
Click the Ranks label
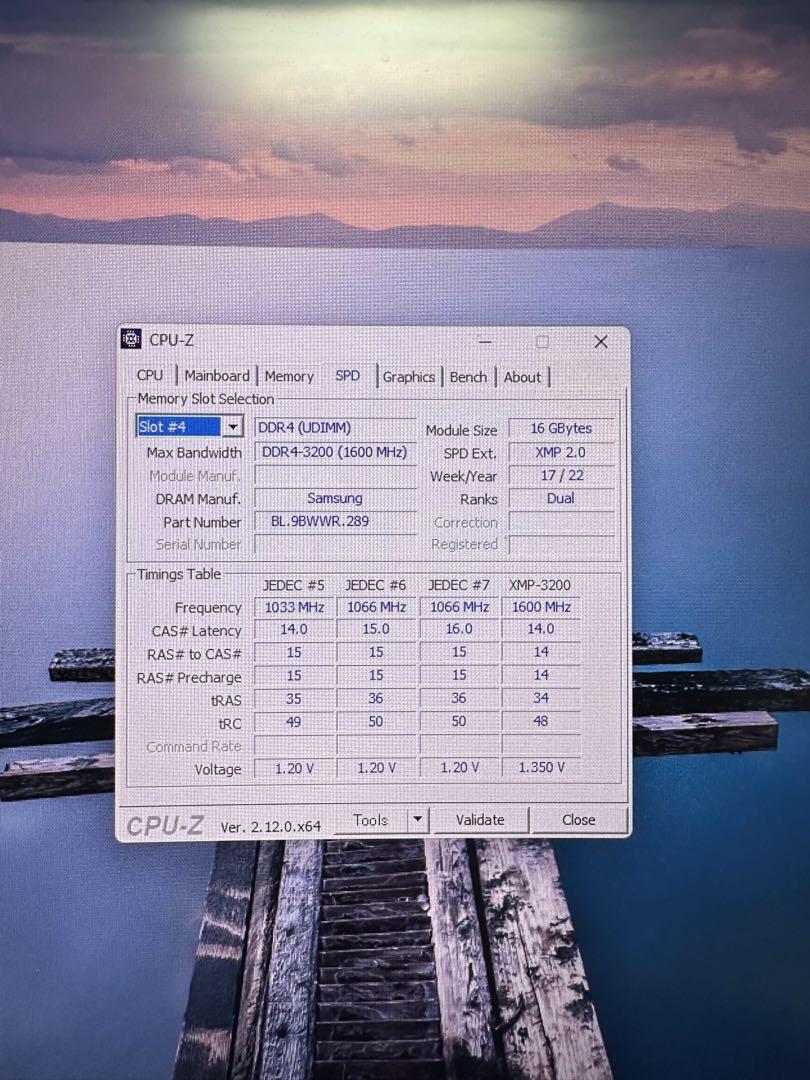[x=479, y=499]
